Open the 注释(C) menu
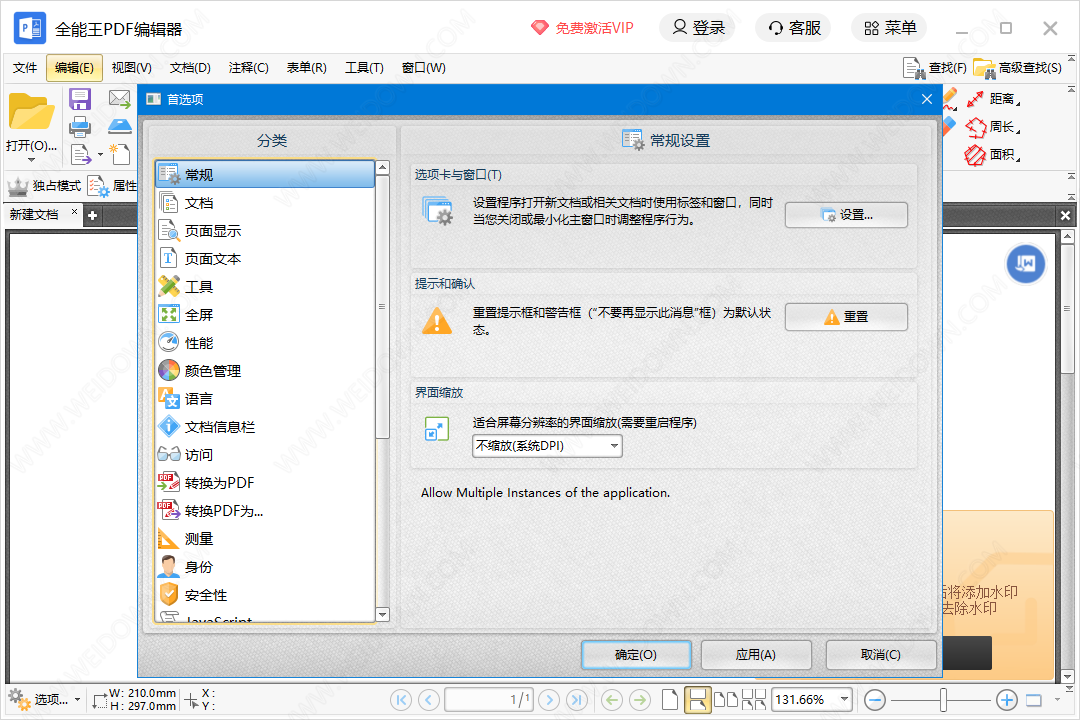 click(x=249, y=68)
